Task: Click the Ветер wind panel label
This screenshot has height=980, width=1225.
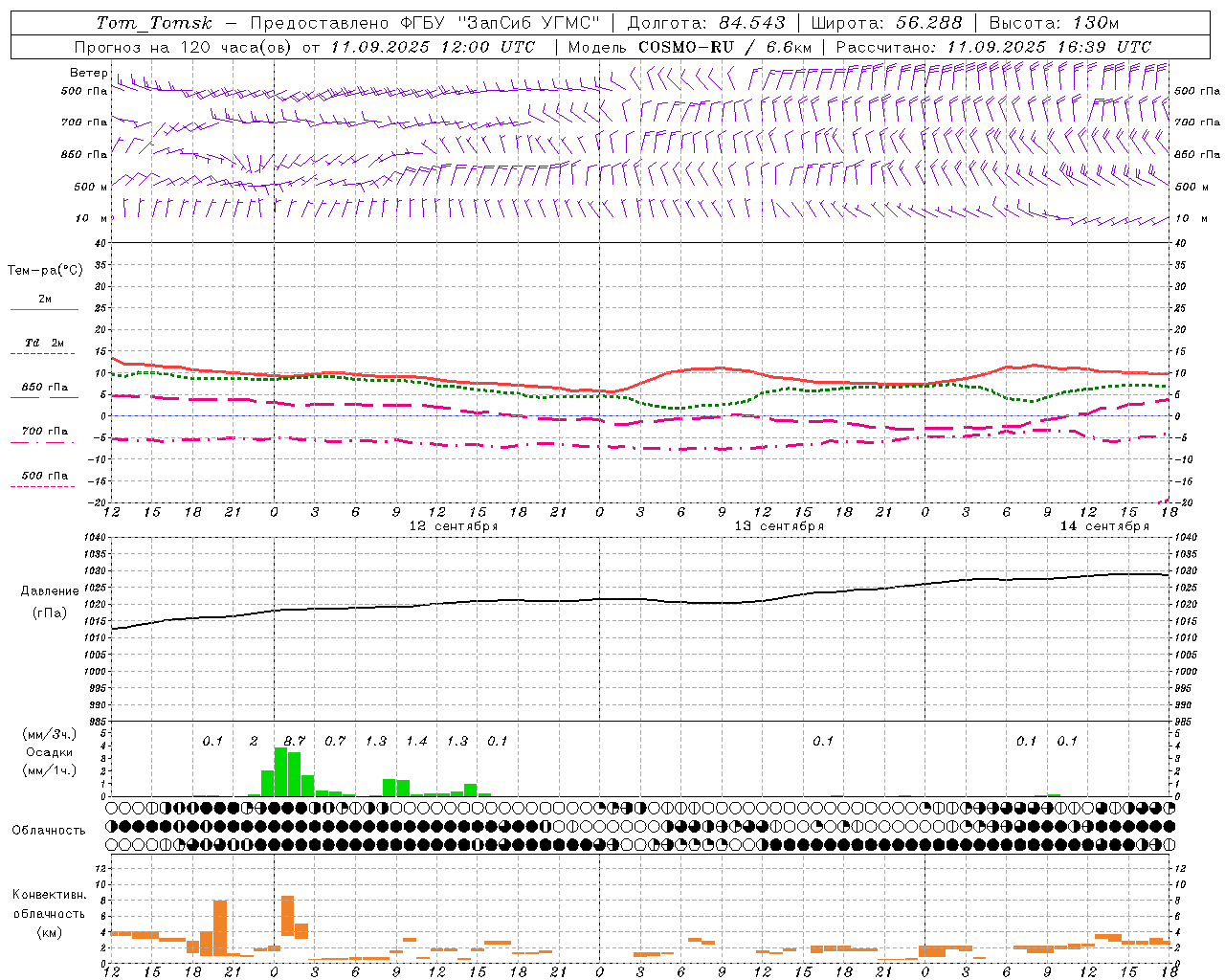Action: coord(88,73)
